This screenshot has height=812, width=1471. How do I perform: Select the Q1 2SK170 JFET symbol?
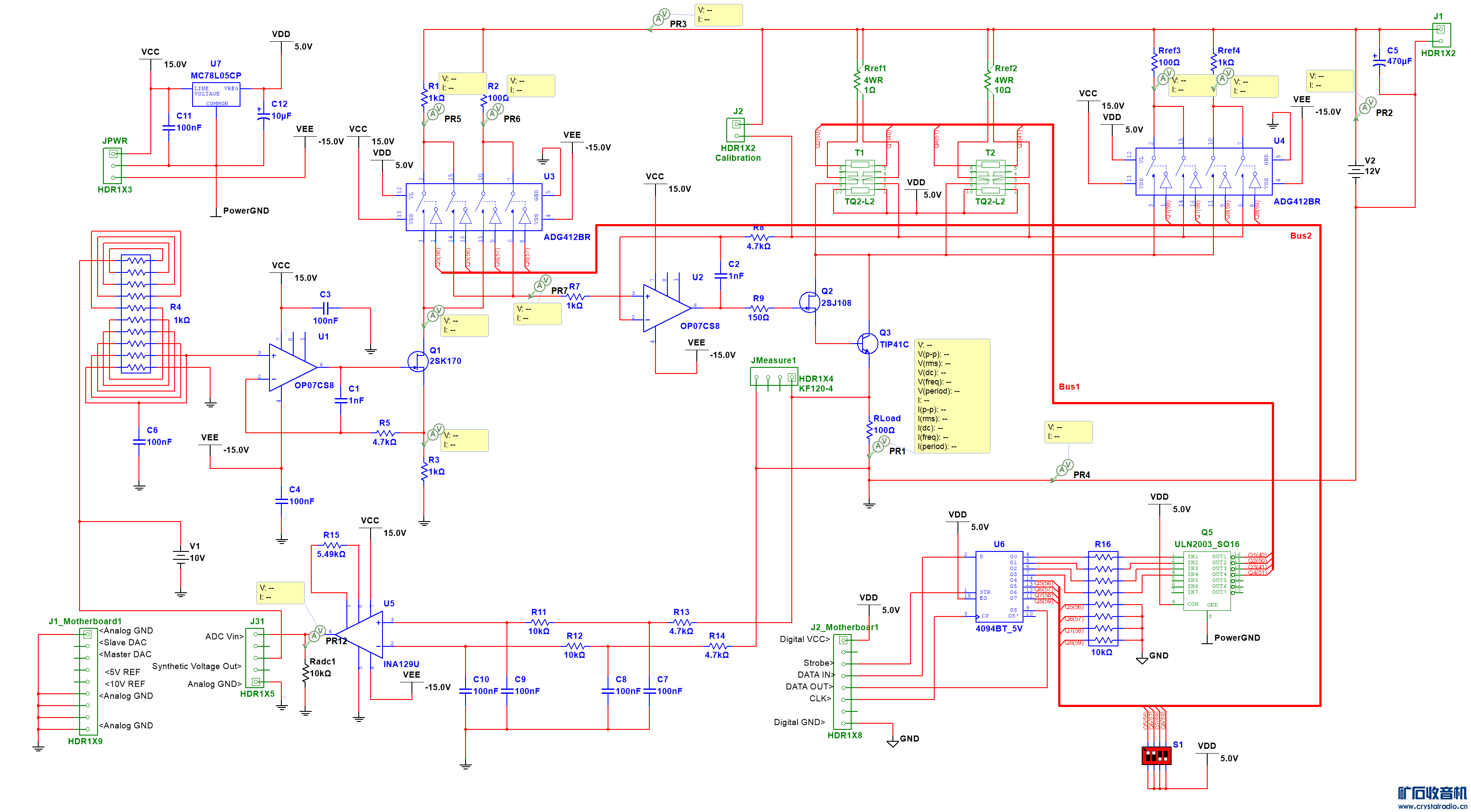click(x=418, y=361)
